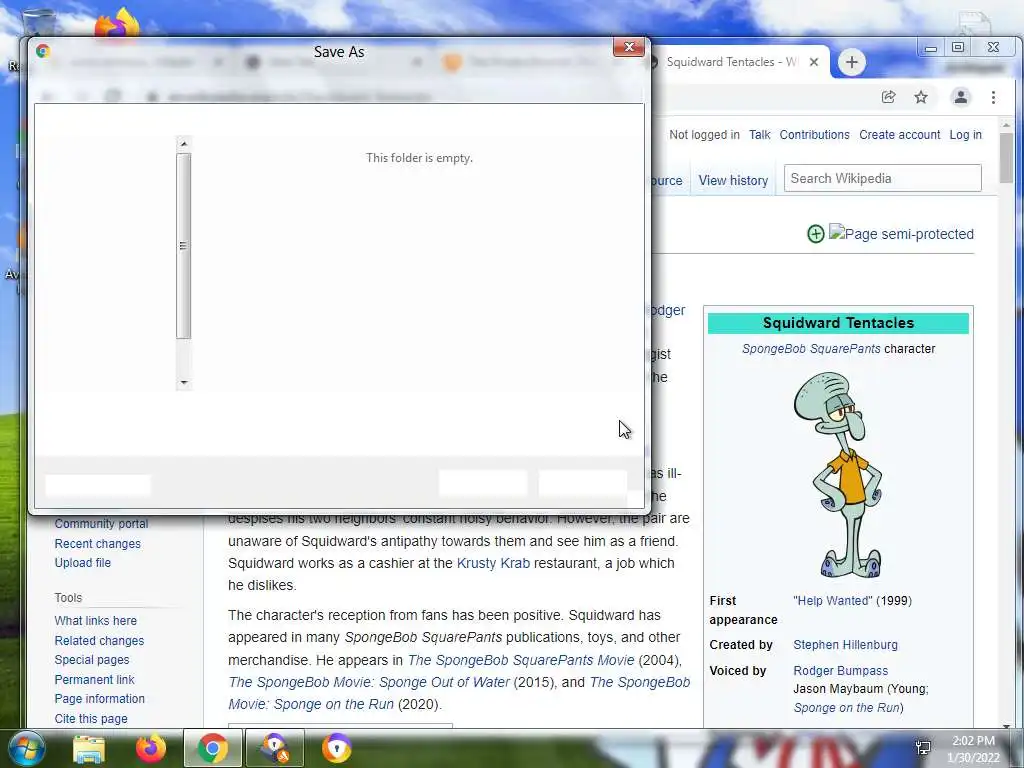Click Create account
Viewport: 1024px width, 768px height.
tap(899, 135)
